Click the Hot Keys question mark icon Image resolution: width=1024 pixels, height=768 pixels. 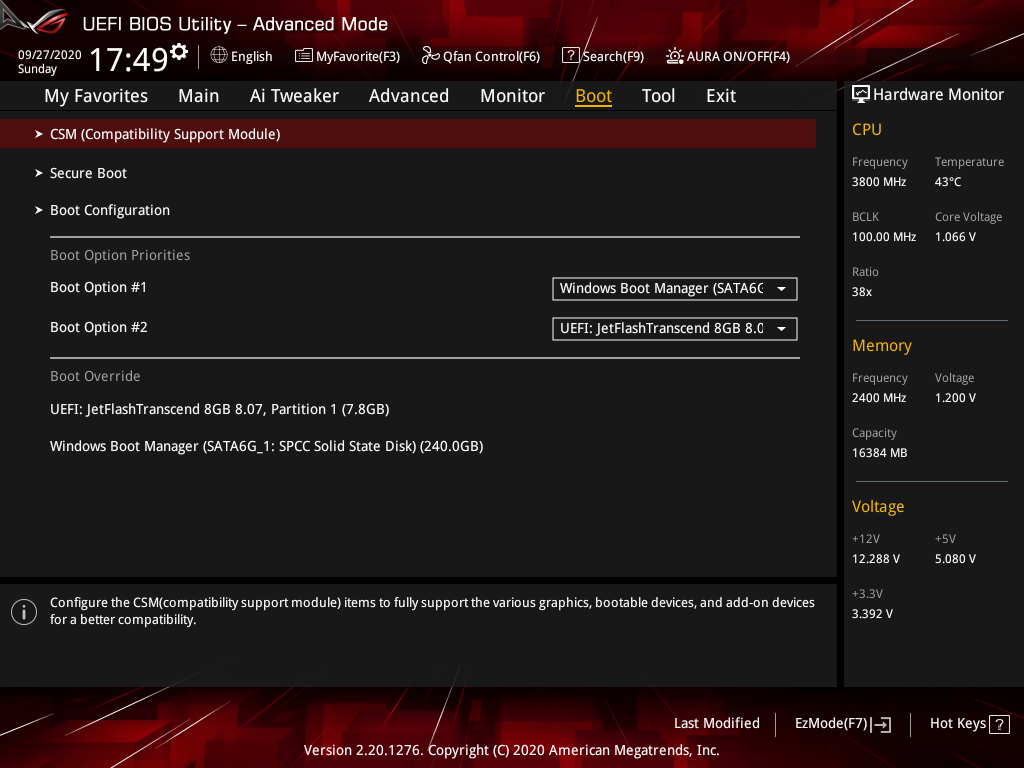(x=999, y=724)
